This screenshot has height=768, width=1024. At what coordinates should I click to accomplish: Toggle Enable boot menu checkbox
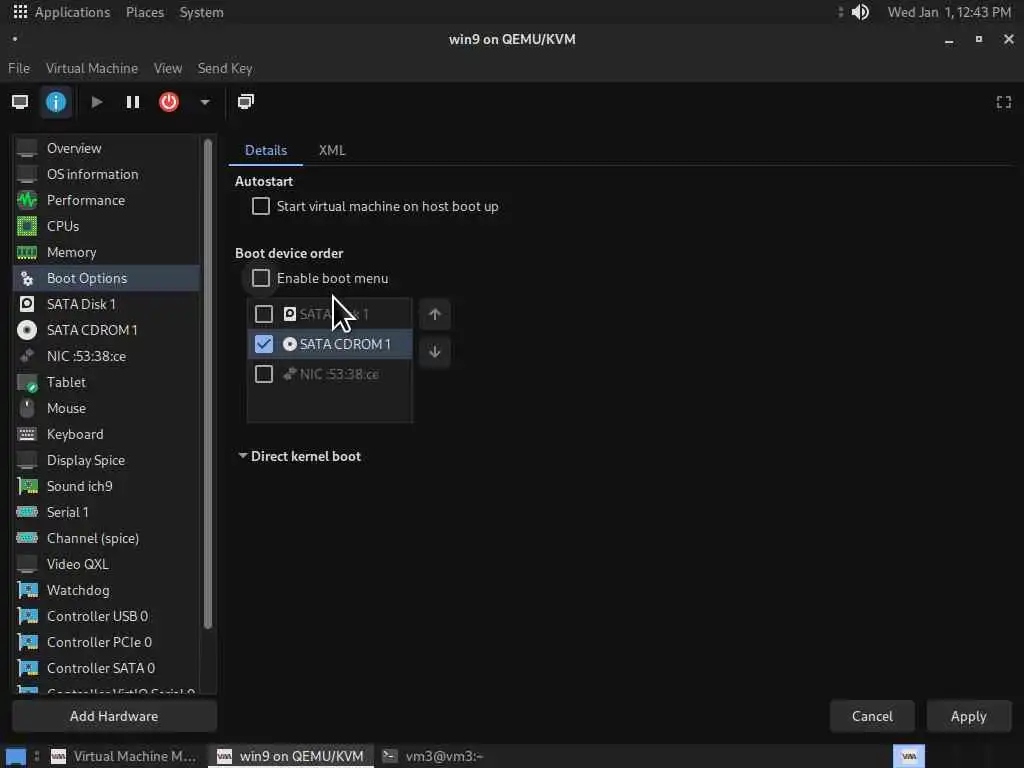[261, 278]
